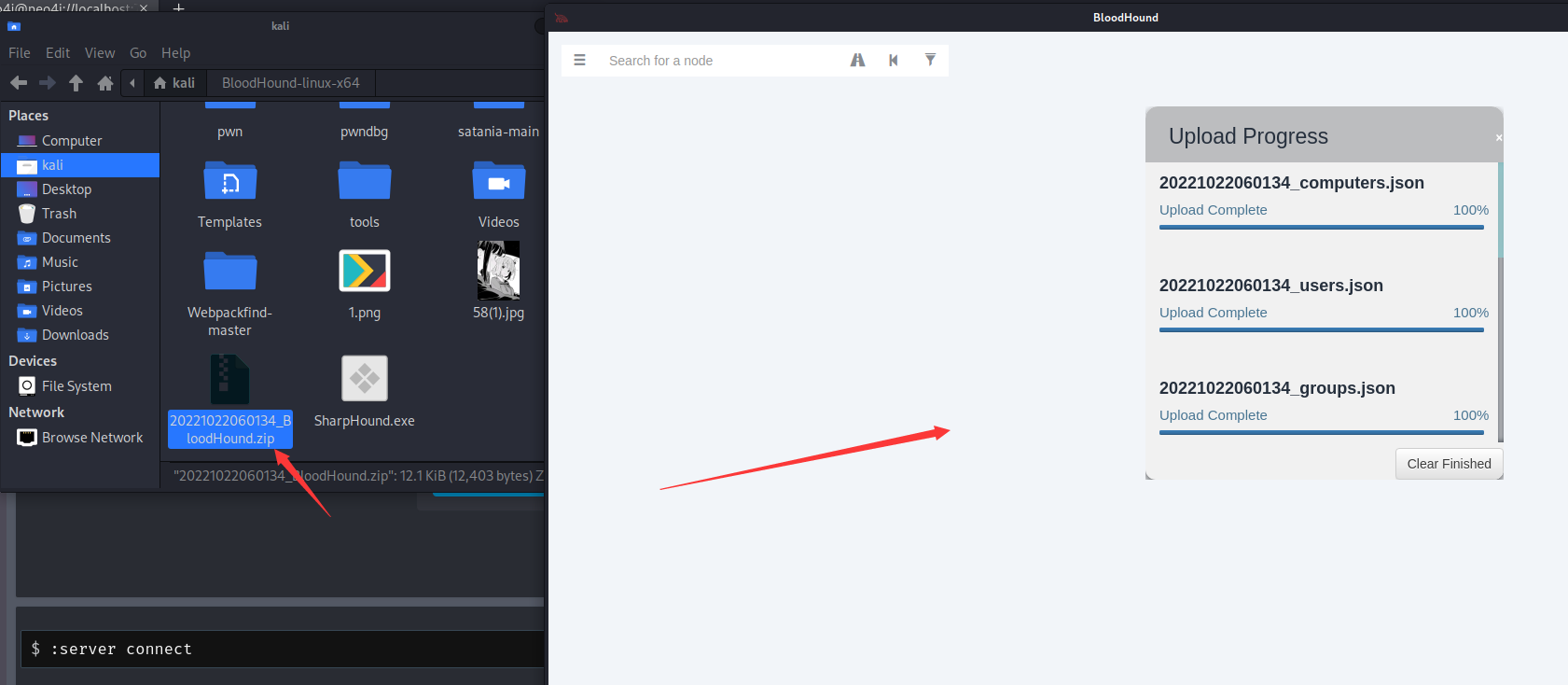Screen dimensions: 1568x685
Task: Open the File menu in file manager
Action: click(20, 53)
